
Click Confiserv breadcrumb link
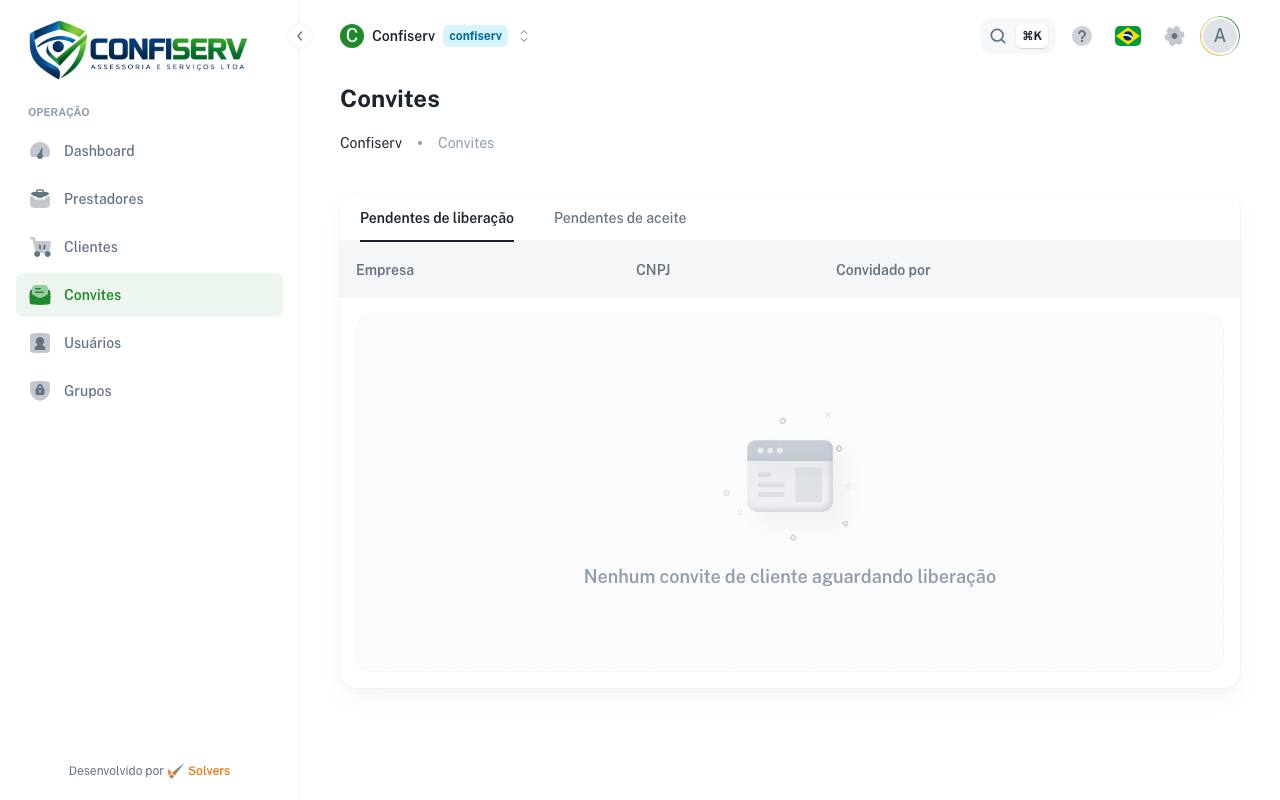371,143
